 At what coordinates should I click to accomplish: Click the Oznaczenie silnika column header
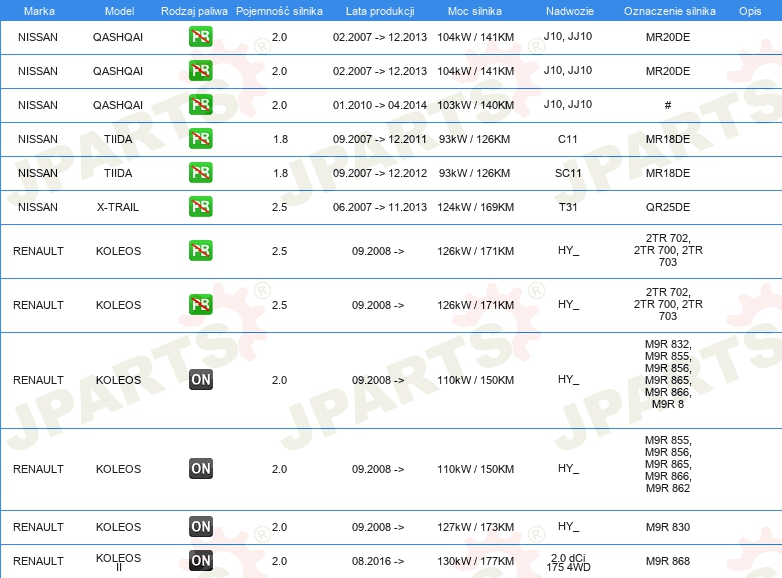[670, 11]
